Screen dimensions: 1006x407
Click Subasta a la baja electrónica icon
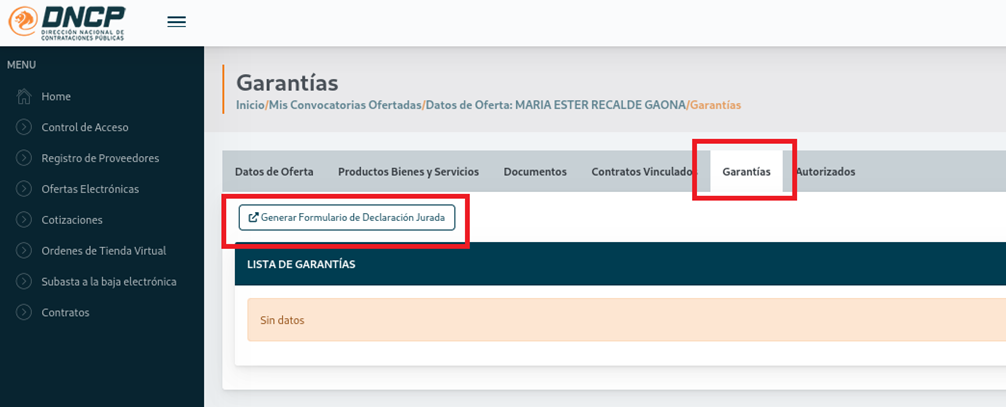(24, 282)
